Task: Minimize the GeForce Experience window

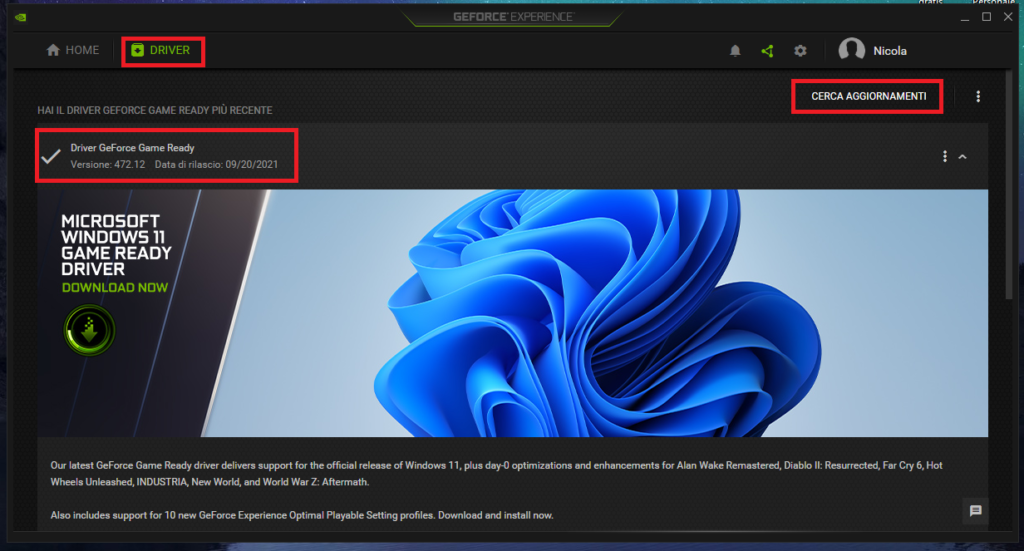Action: pyautogui.click(x=965, y=18)
